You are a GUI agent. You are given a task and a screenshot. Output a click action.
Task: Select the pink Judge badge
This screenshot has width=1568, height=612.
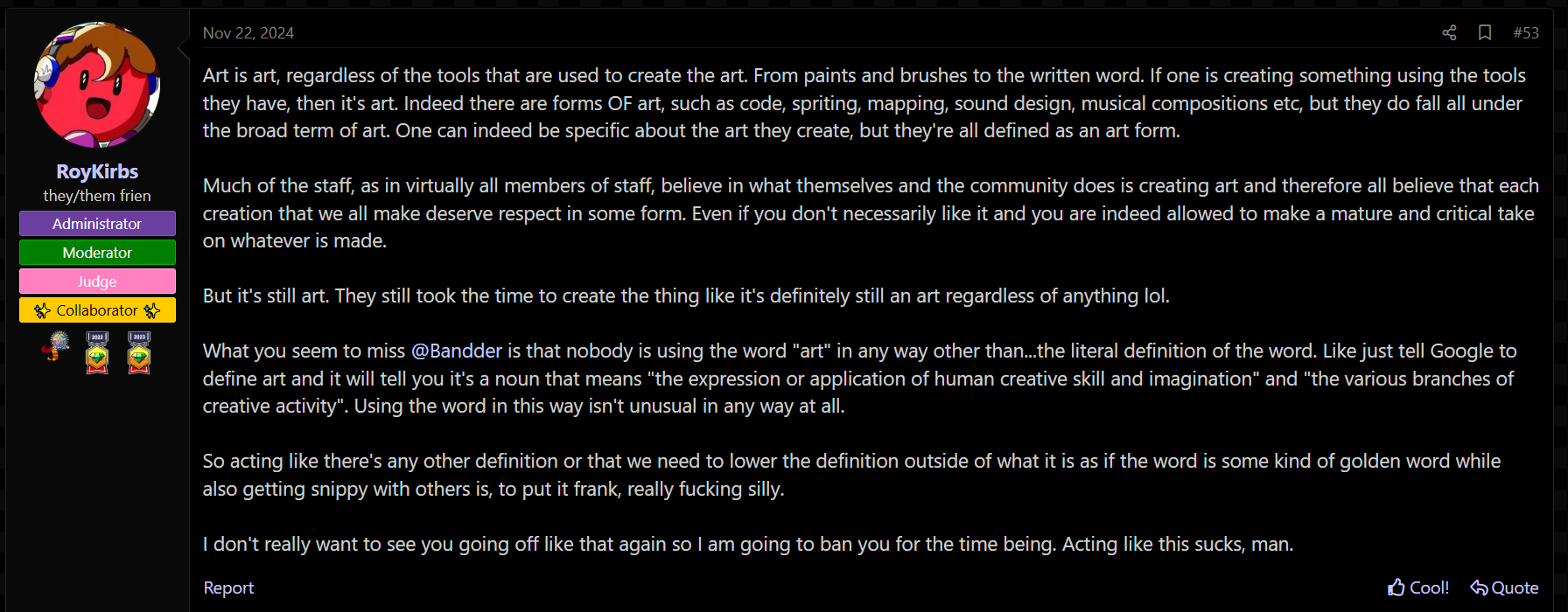[x=97, y=282]
